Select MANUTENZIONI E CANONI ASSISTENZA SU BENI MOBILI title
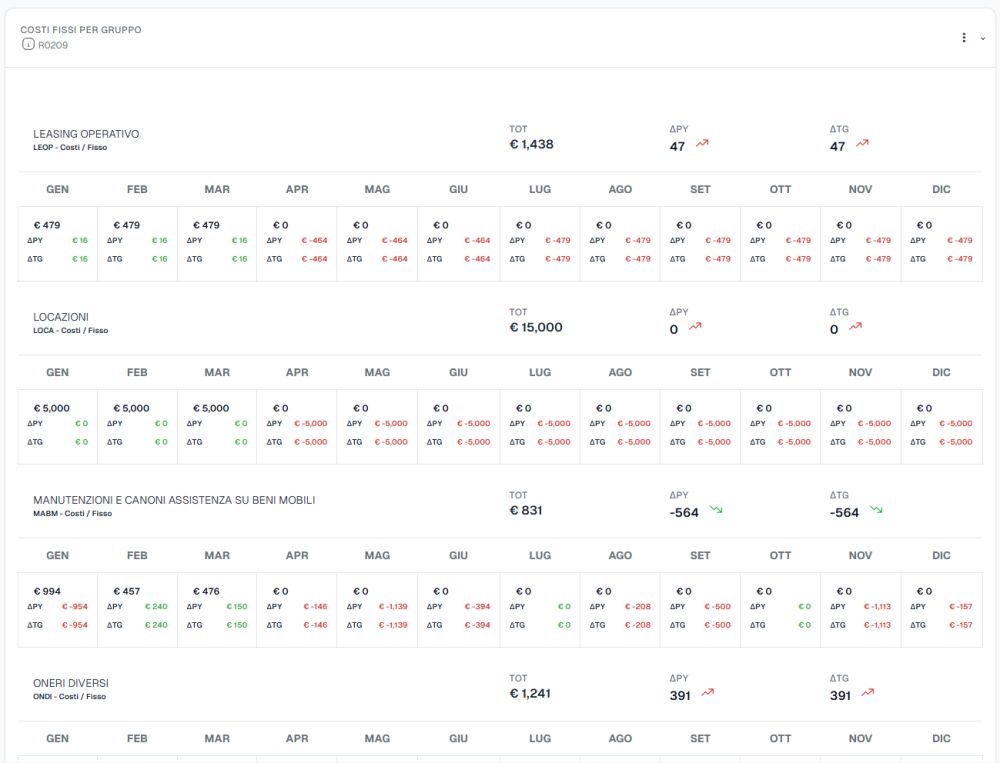This screenshot has width=1000, height=763. [x=174, y=500]
